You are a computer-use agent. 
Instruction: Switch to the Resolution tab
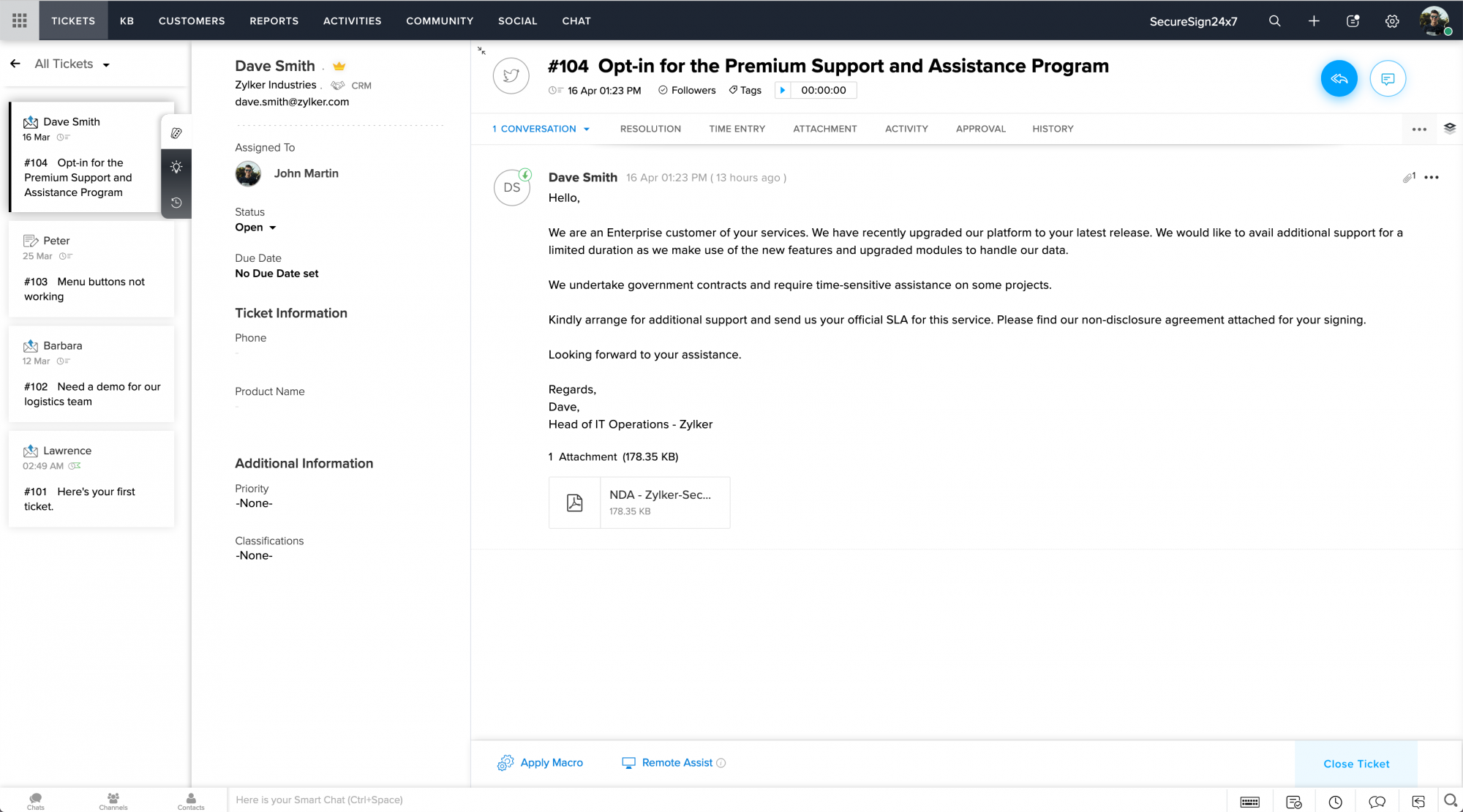650,129
